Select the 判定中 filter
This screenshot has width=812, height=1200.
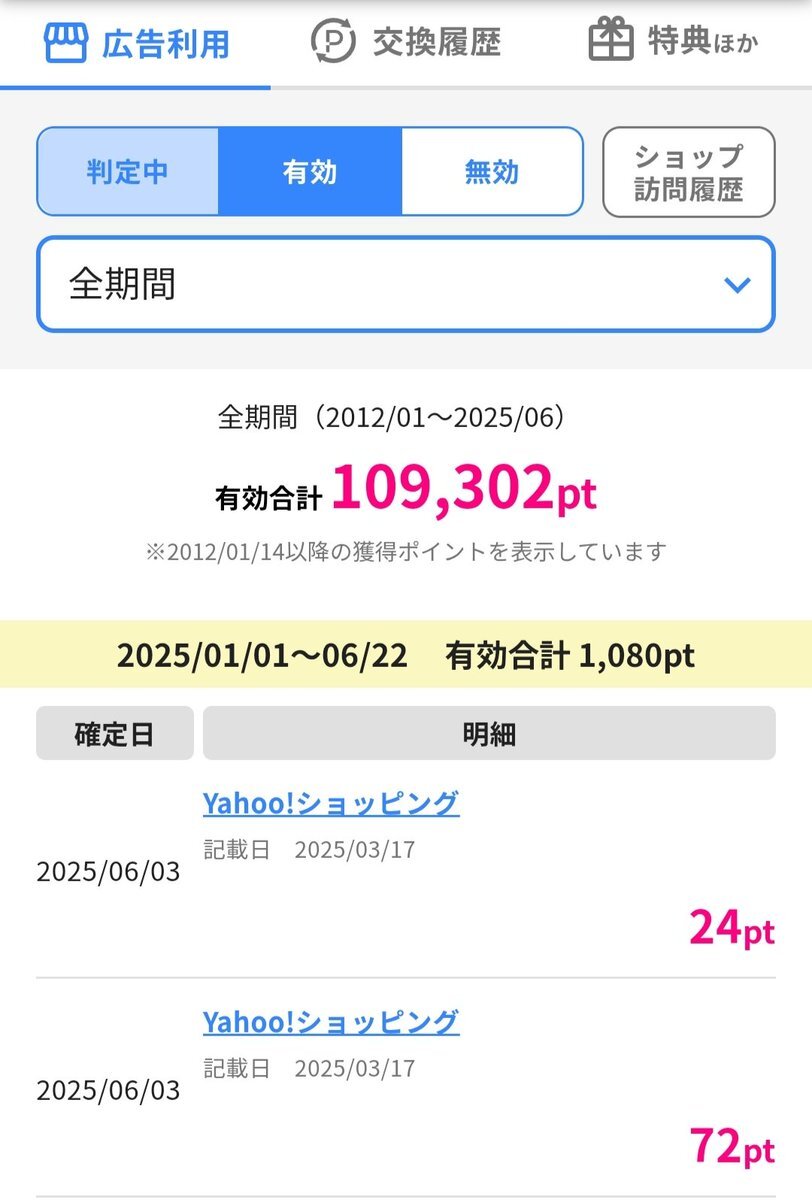point(127,172)
